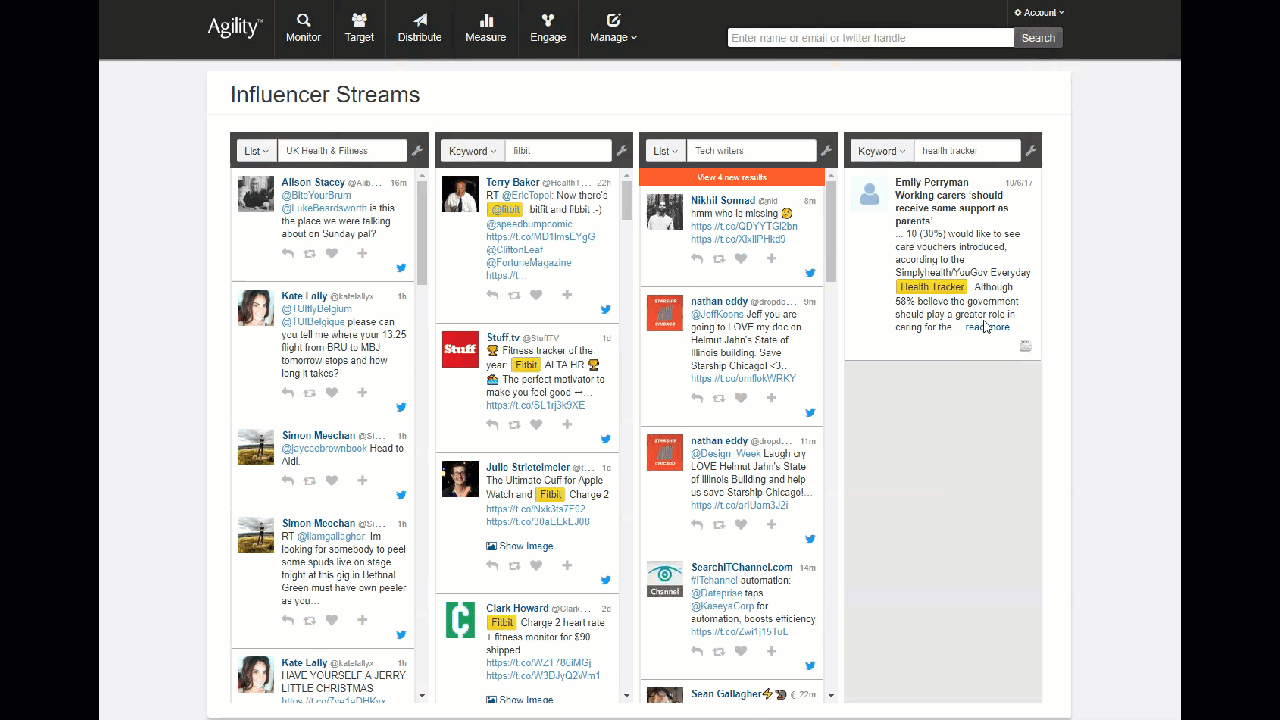Viewport: 1280px width, 720px height.
Task: Open List dropdown of Tech writers stream
Action: [666, 151]
